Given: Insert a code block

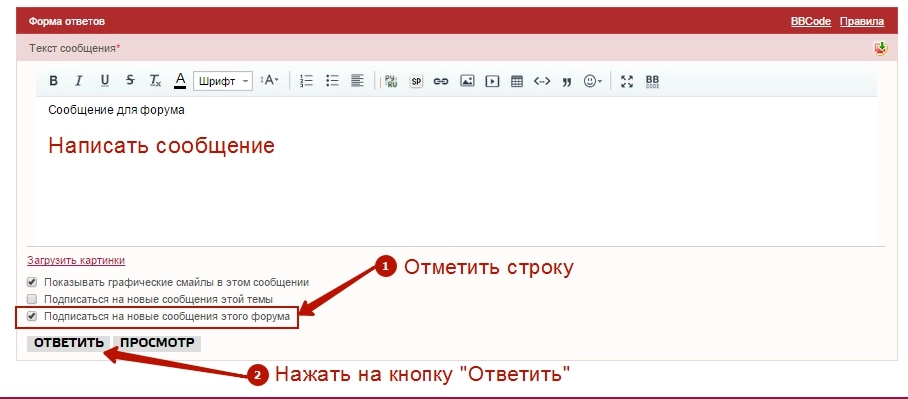Looking at the screenshot, I should tap(541, 81).
